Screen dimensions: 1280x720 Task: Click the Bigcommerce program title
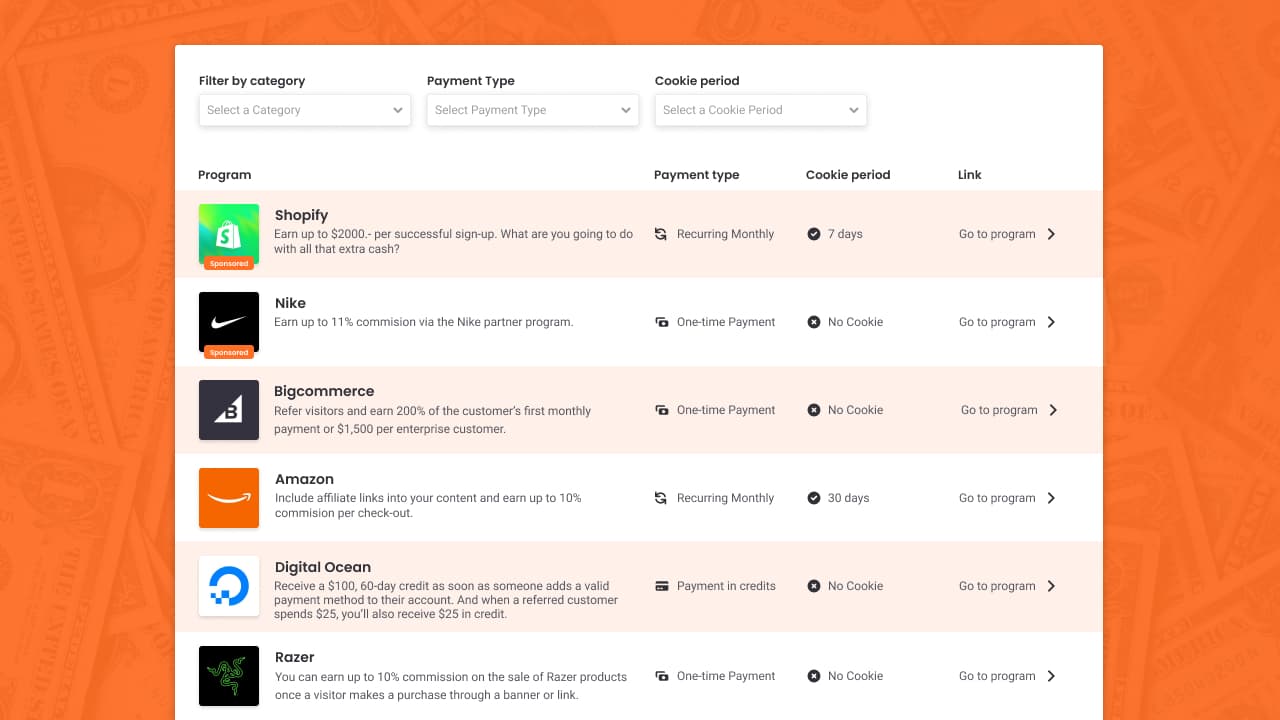(324, 391)
